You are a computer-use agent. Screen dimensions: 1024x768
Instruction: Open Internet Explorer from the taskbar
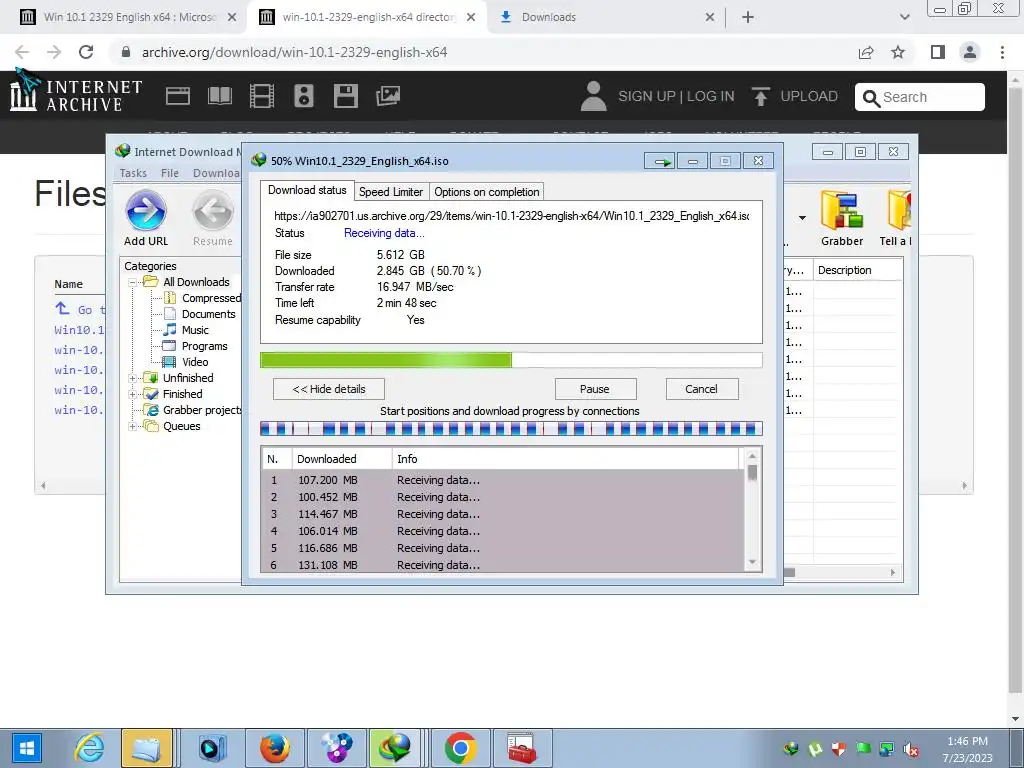[x=89, y=748]
